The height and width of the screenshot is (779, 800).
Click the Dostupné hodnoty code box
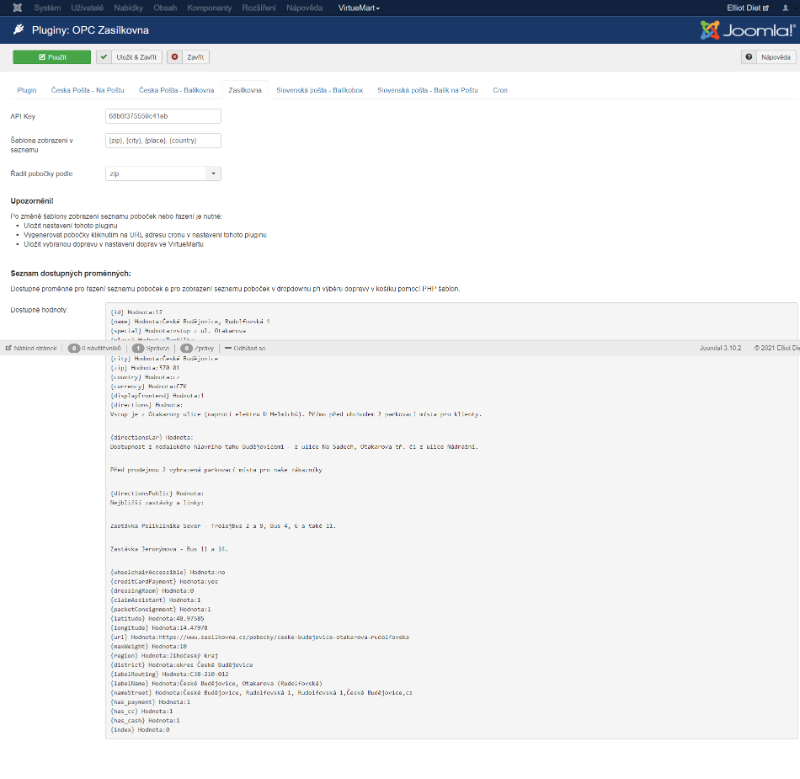452,520
